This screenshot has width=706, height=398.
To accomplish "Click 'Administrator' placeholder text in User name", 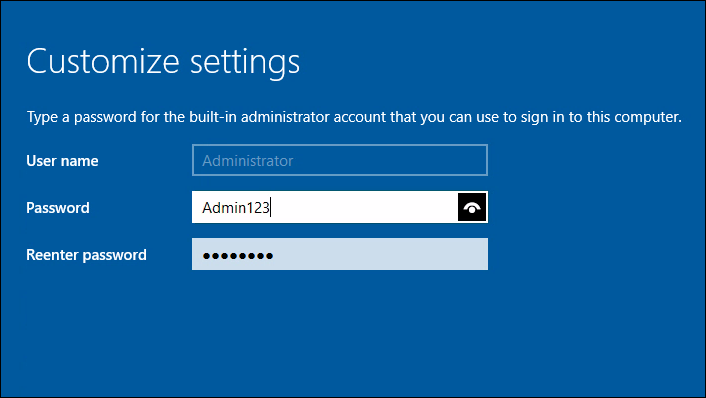I will click(248, 161).
